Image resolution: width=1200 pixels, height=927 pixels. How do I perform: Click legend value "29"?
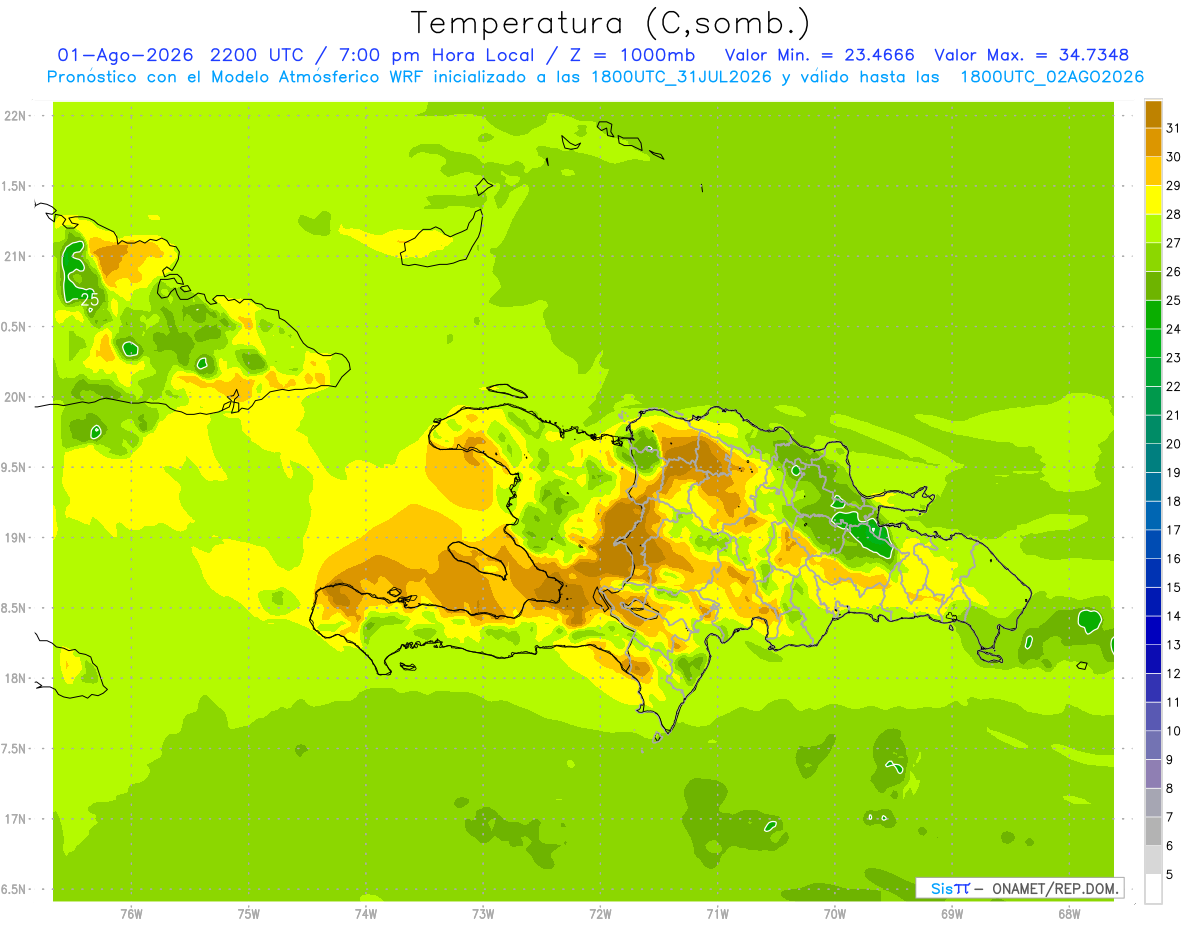1173,186
